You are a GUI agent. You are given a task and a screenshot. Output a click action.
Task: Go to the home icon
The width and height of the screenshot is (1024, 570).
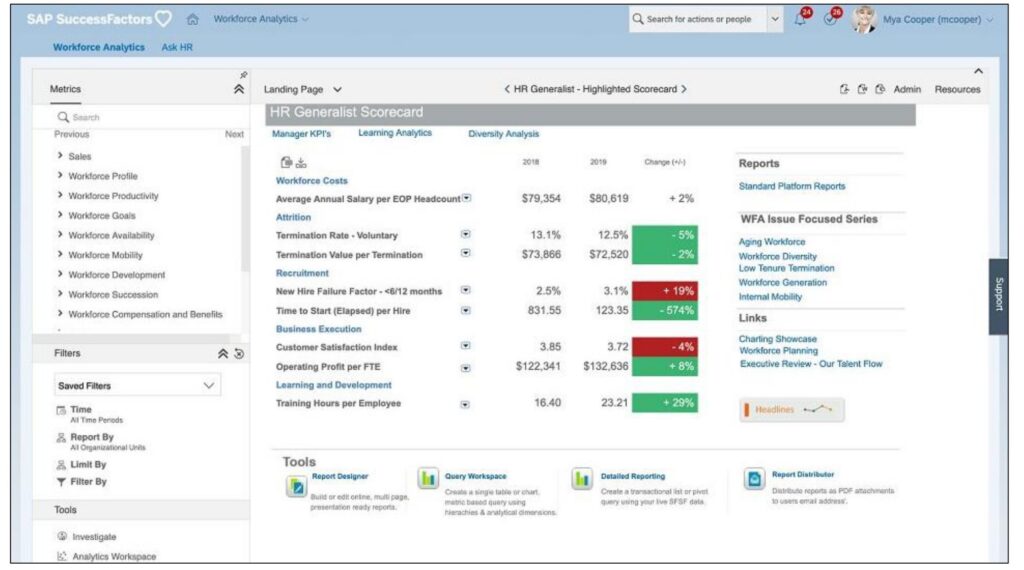coord(192,20)
